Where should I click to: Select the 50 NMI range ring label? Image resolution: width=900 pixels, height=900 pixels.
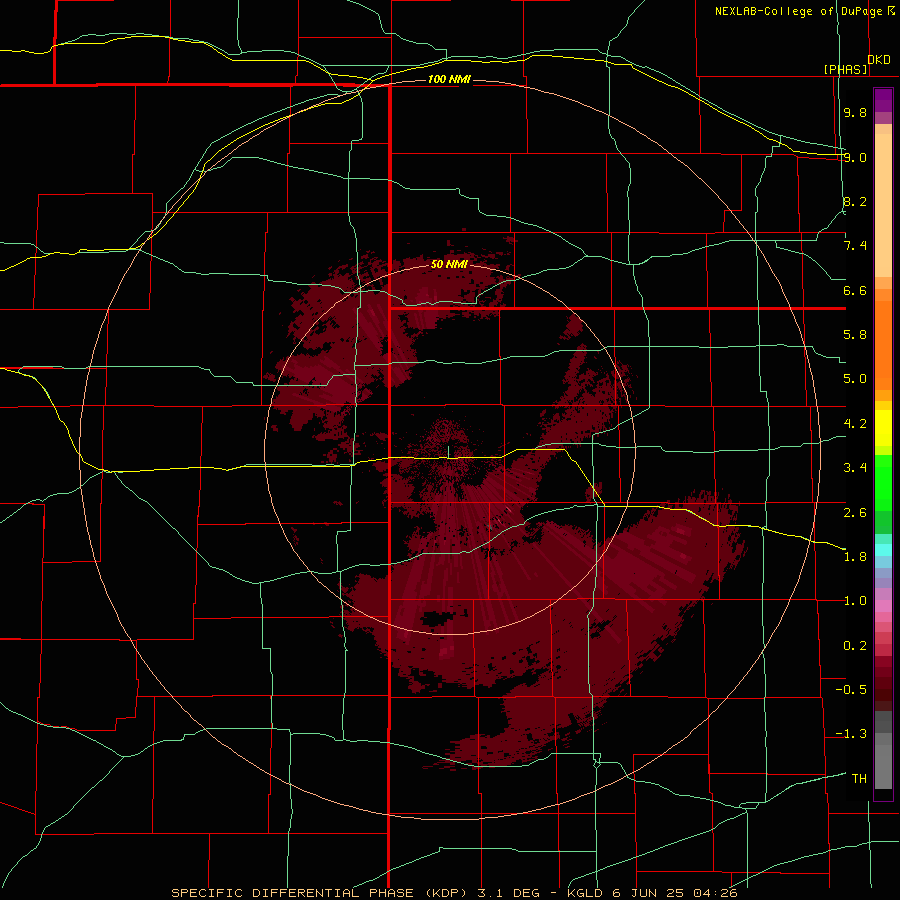tap(449, 264)
